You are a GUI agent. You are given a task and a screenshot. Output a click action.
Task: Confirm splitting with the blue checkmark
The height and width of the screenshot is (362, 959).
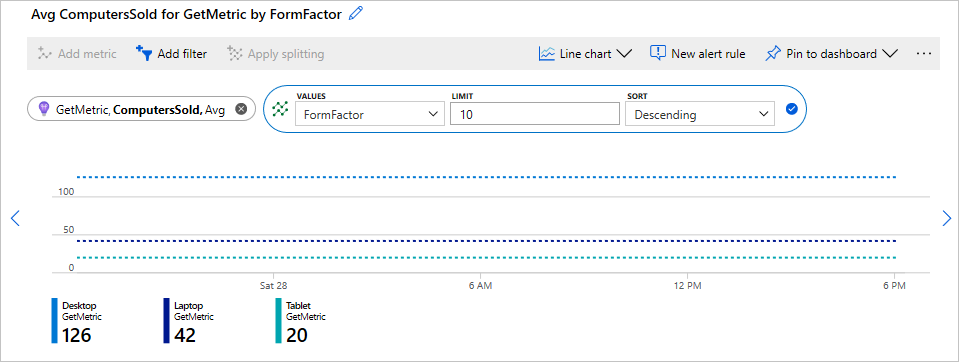[x=791, y=109]
